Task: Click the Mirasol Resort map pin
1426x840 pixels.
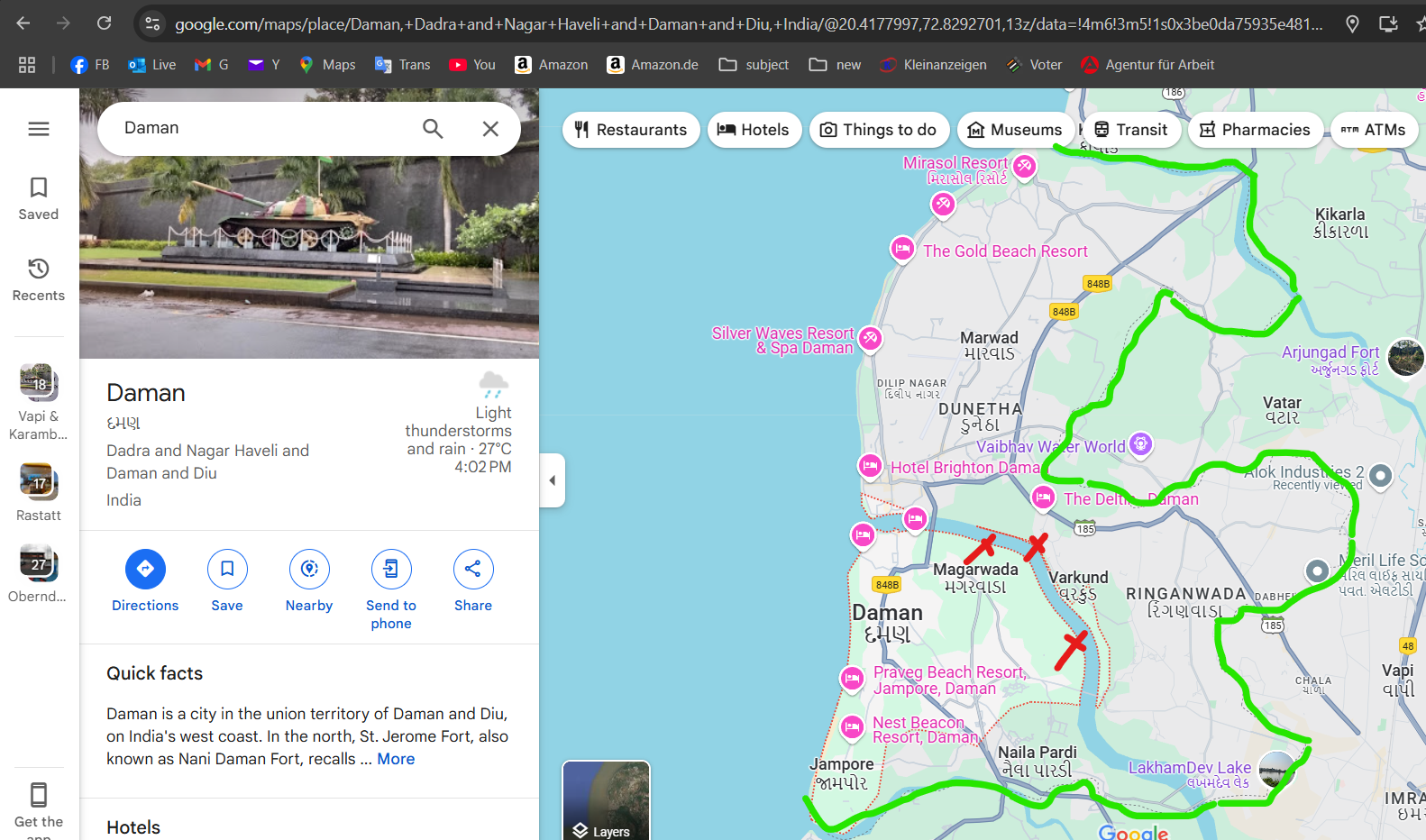Action: pos(1024,167)
